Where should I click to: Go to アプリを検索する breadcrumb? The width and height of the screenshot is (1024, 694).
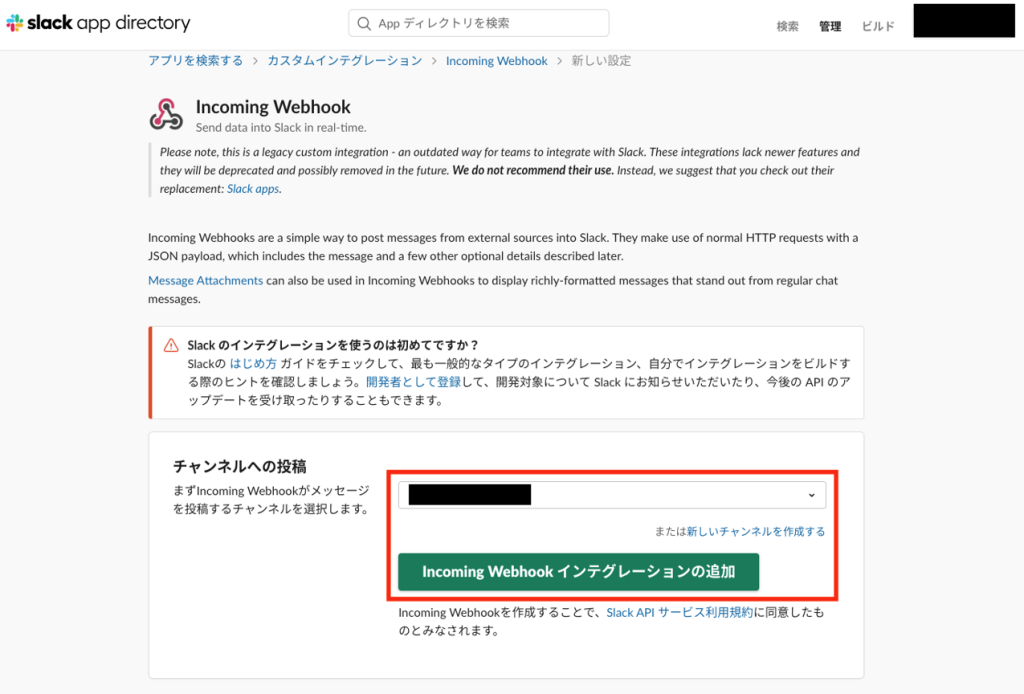tap(195, 61)
